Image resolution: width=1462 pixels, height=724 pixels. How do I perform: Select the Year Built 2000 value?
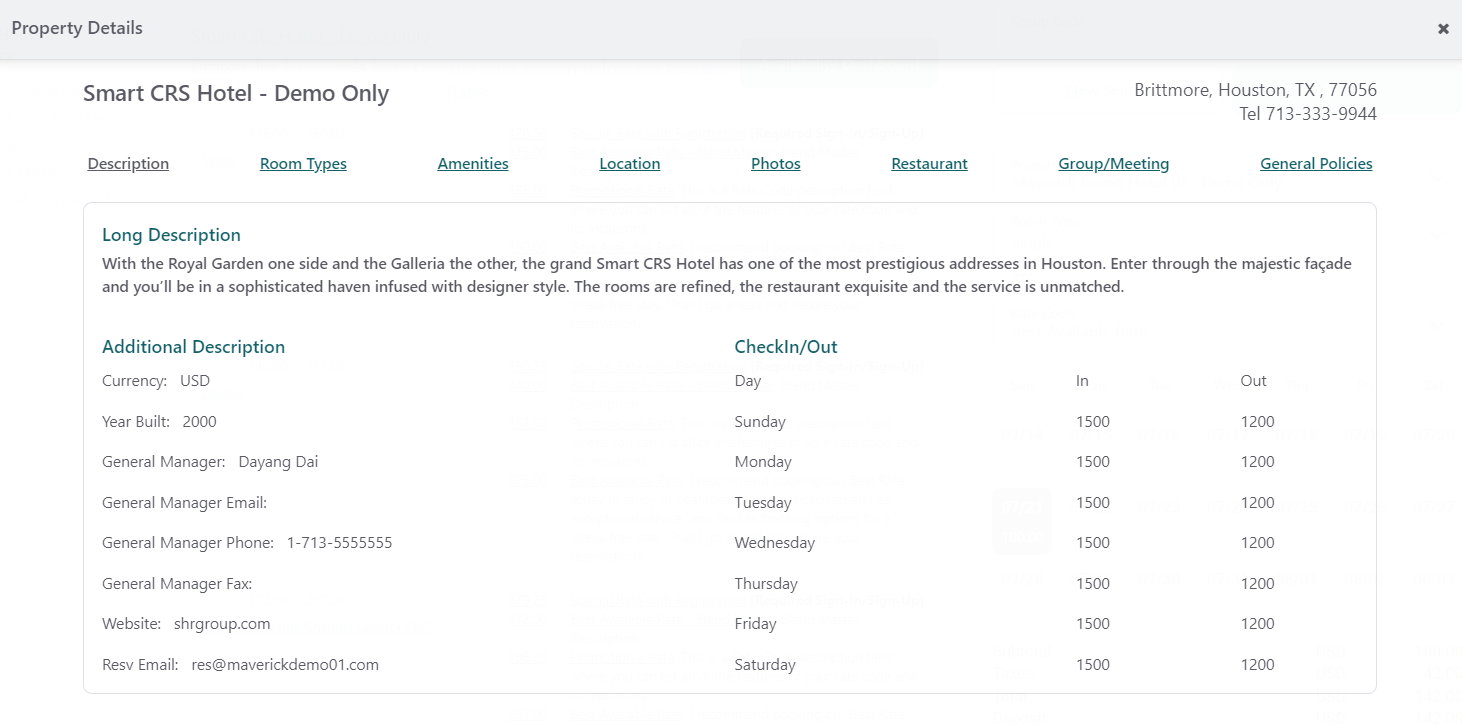(x=199, y=422)
